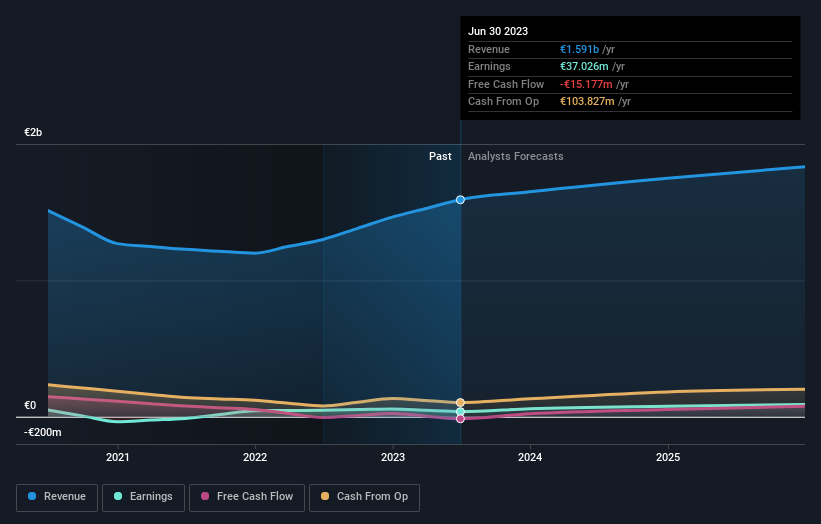Click the Cash From Op label in tooltip
The width and height of the screenshot is (821, 524).
click(503, 102)
